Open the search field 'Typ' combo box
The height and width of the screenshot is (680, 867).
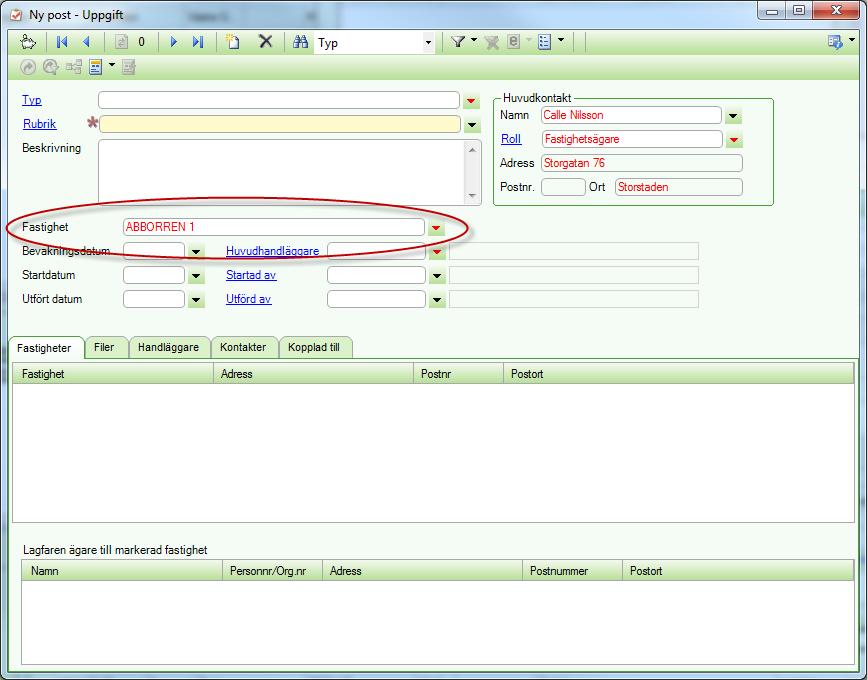pos(428,43)
